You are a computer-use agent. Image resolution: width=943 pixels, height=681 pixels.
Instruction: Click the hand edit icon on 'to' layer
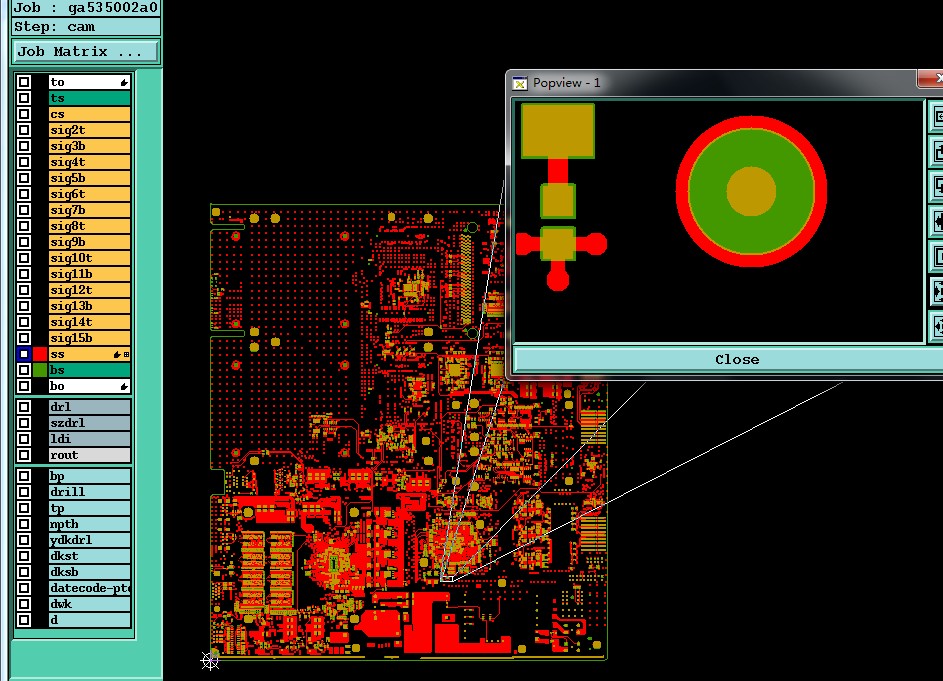(124, 82)
